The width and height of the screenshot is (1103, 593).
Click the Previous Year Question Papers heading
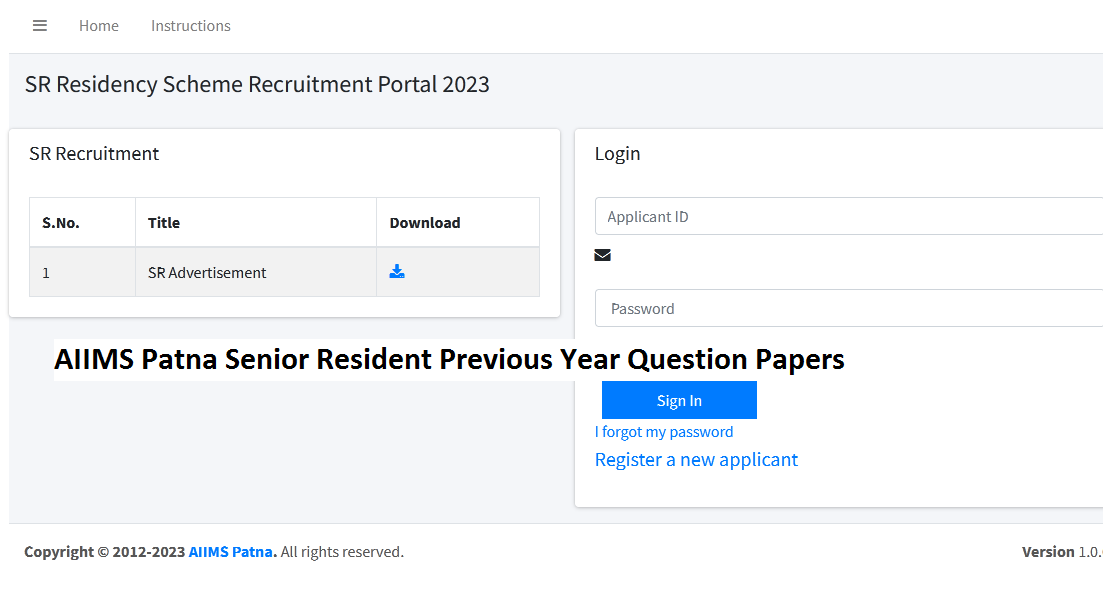click(x=449, y=359)
